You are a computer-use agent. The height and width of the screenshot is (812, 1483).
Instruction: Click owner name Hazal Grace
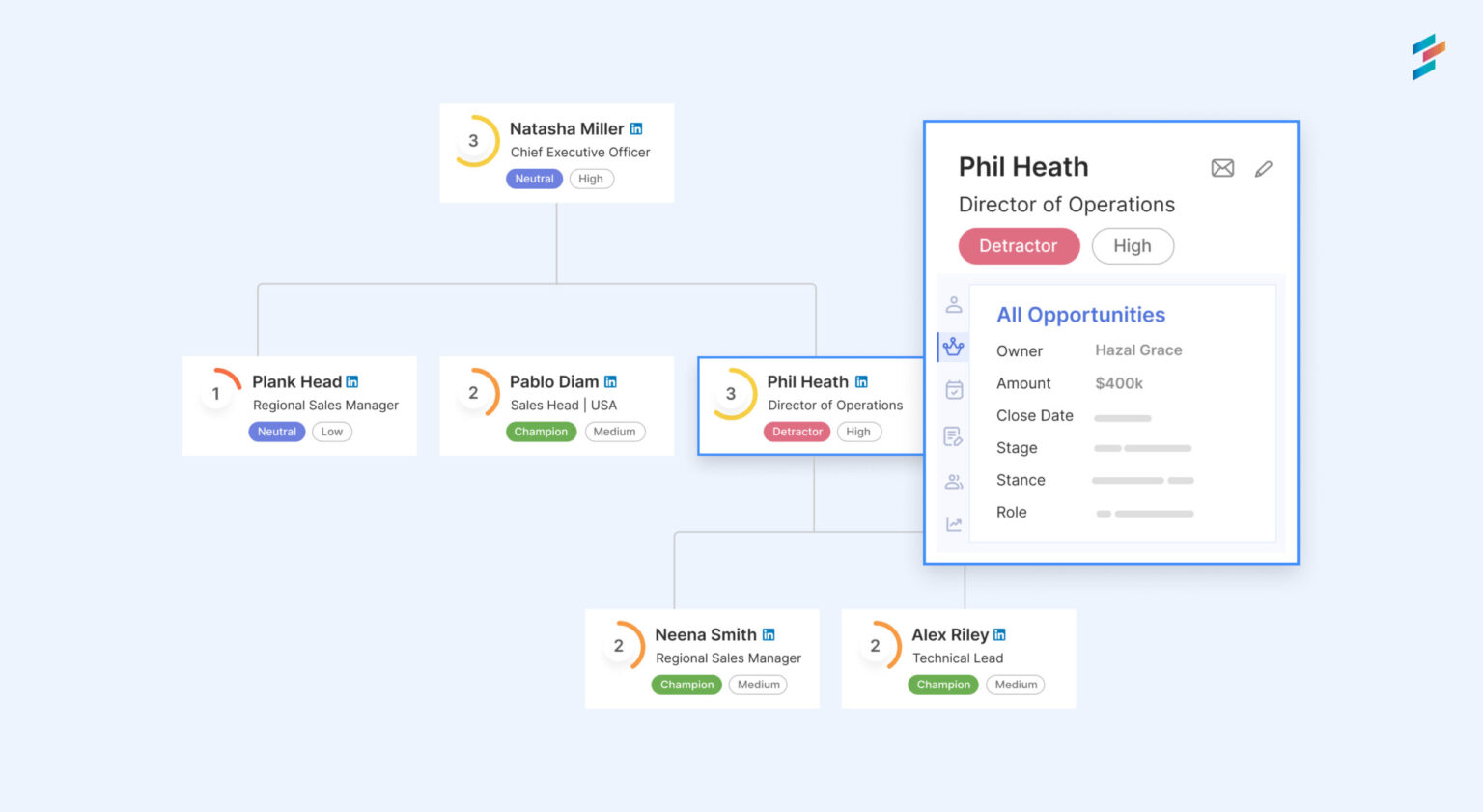click(1138, 350)
